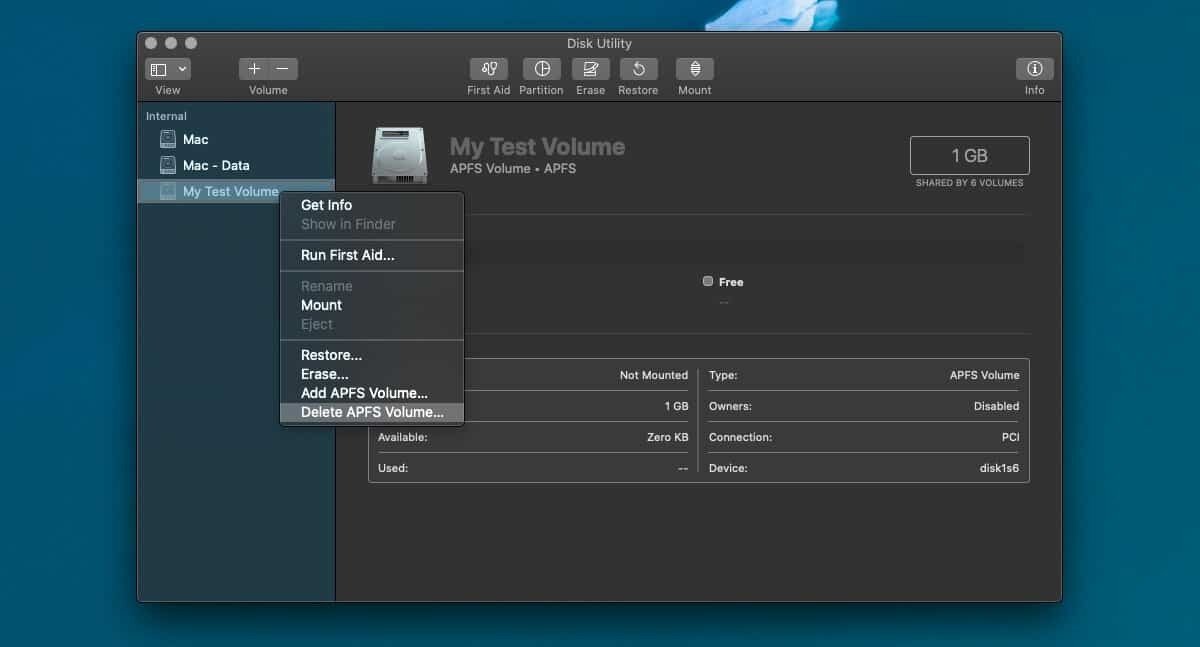Image resolution: width=1200 pixels, height=647 pixels.
Task: Choose Run First Aid... menu entry
Action: pos(347,255)
